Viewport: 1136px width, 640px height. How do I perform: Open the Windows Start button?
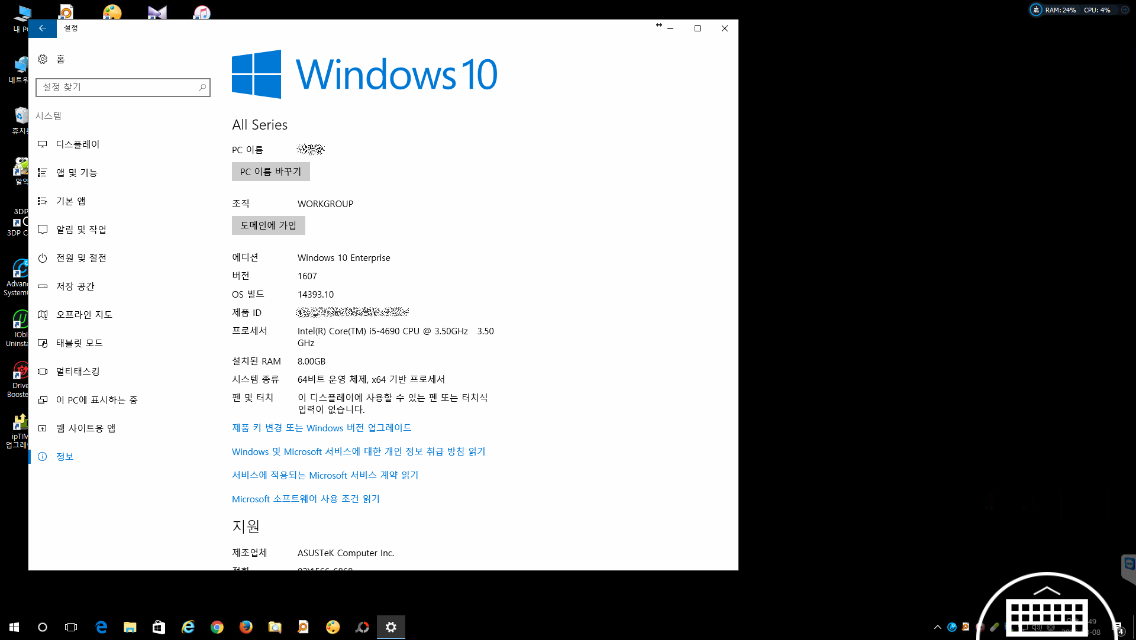14,627
